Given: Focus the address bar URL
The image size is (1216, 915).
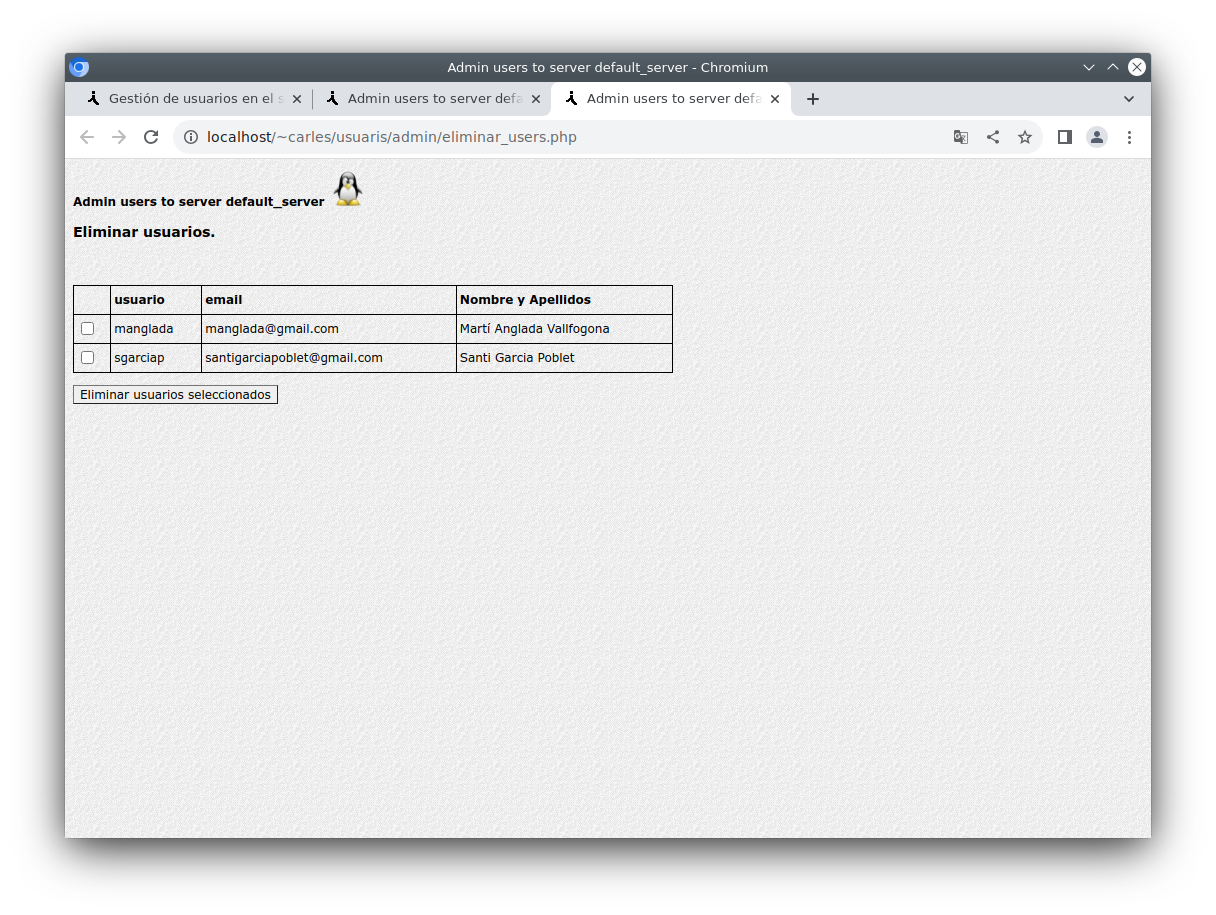Looking at the screenshot, I should coord(391,137).
